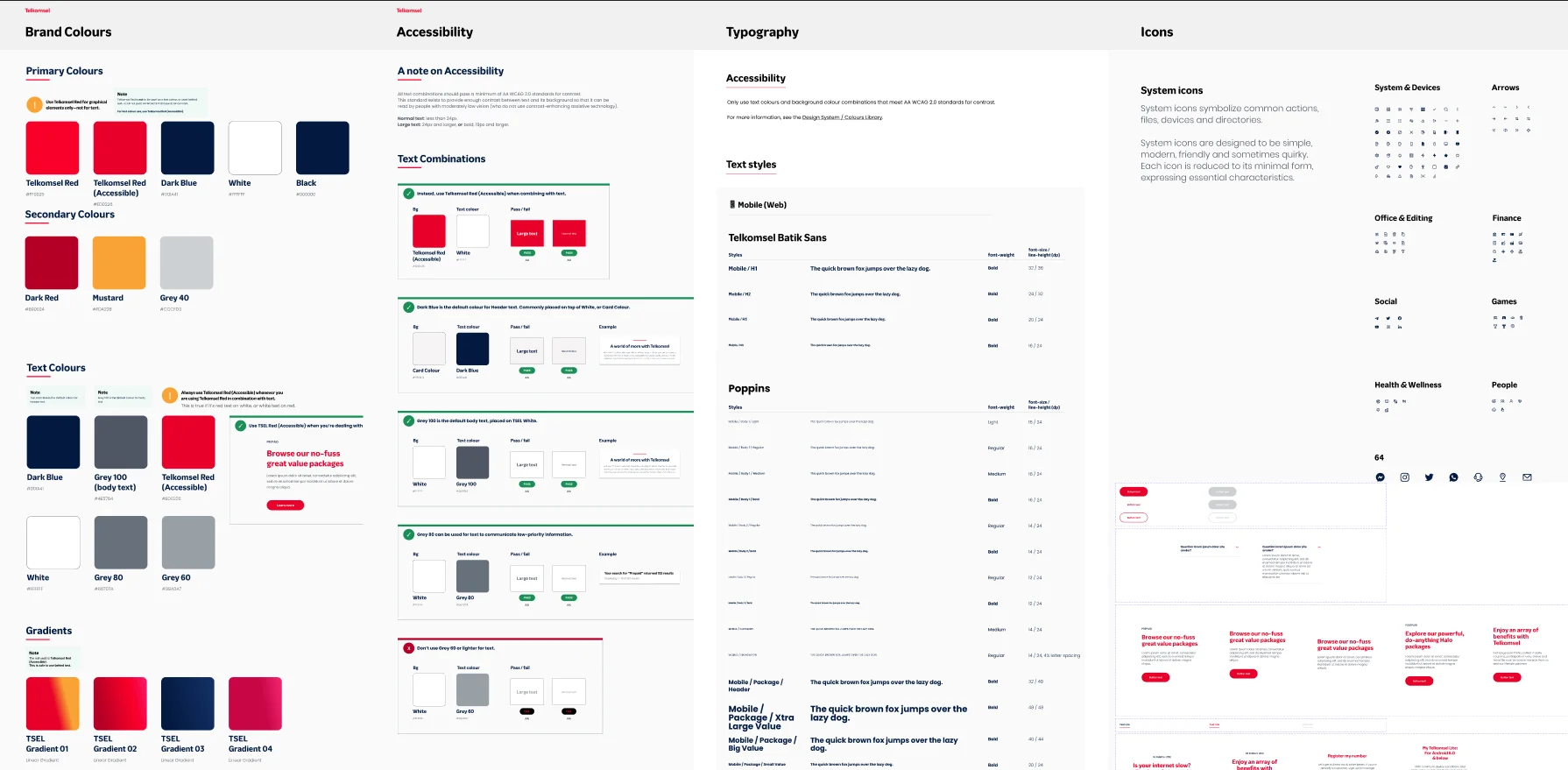1568x770 pixels.
Task: Click the phone icon next to Mobile (Web)
Action: (x=732, y=204)
